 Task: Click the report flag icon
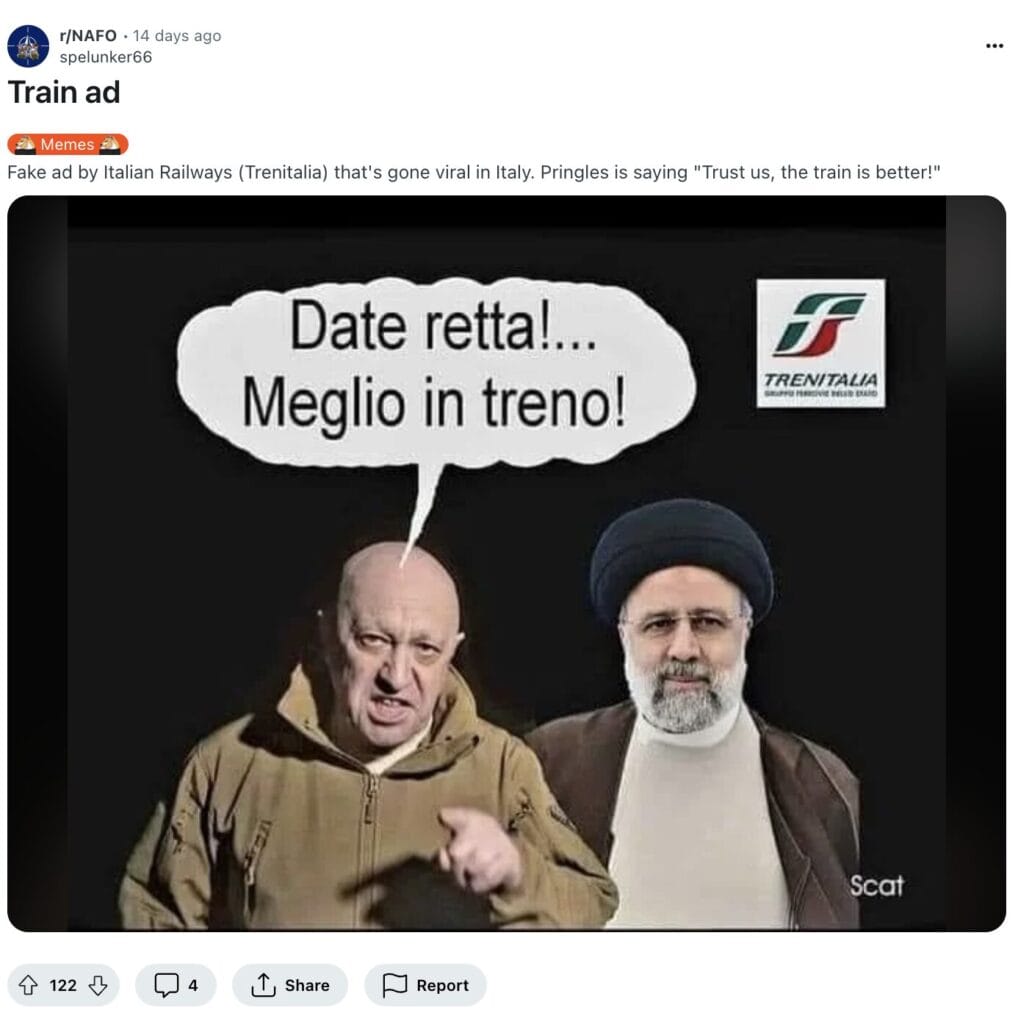coord(394,985)
